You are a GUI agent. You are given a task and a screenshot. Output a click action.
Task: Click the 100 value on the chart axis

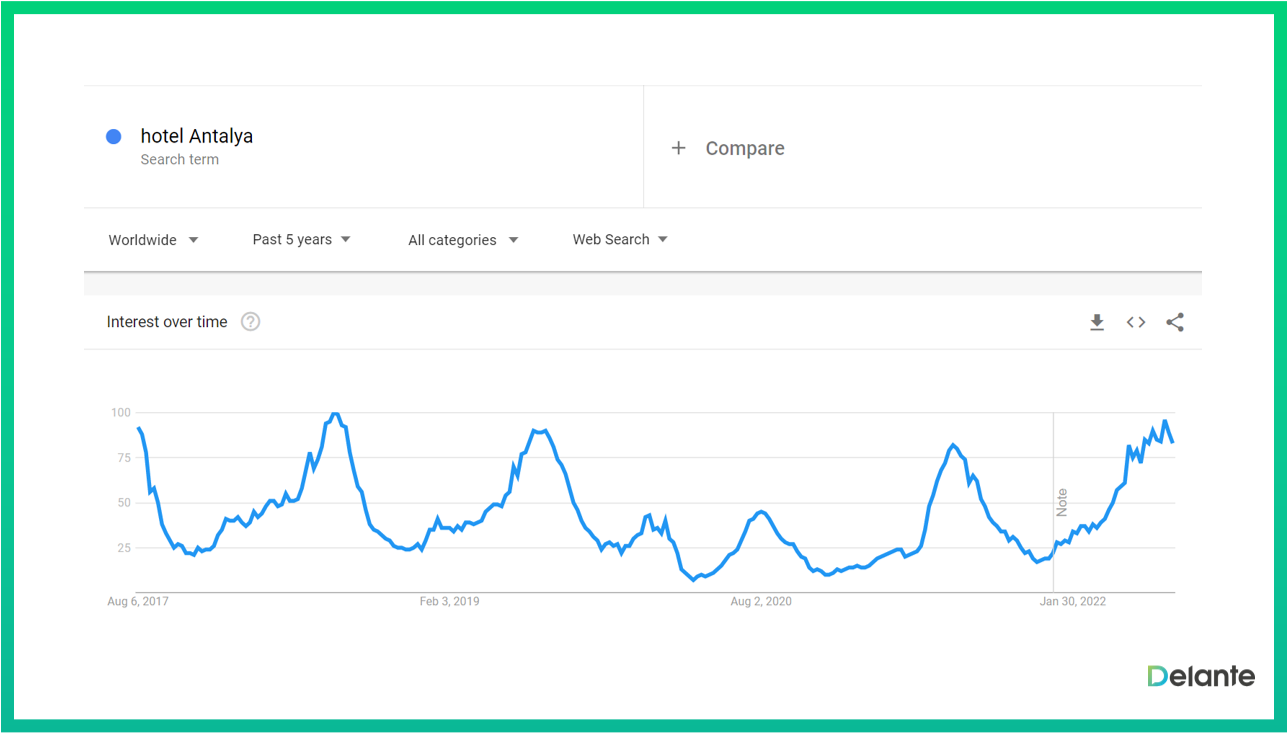point(121,413)
